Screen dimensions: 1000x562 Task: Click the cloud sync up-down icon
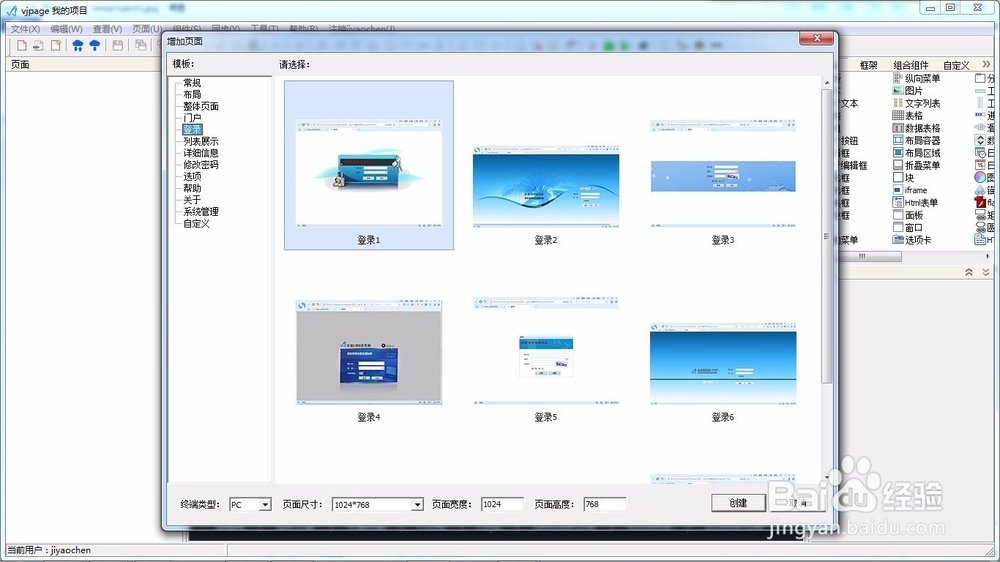point(78,45)
